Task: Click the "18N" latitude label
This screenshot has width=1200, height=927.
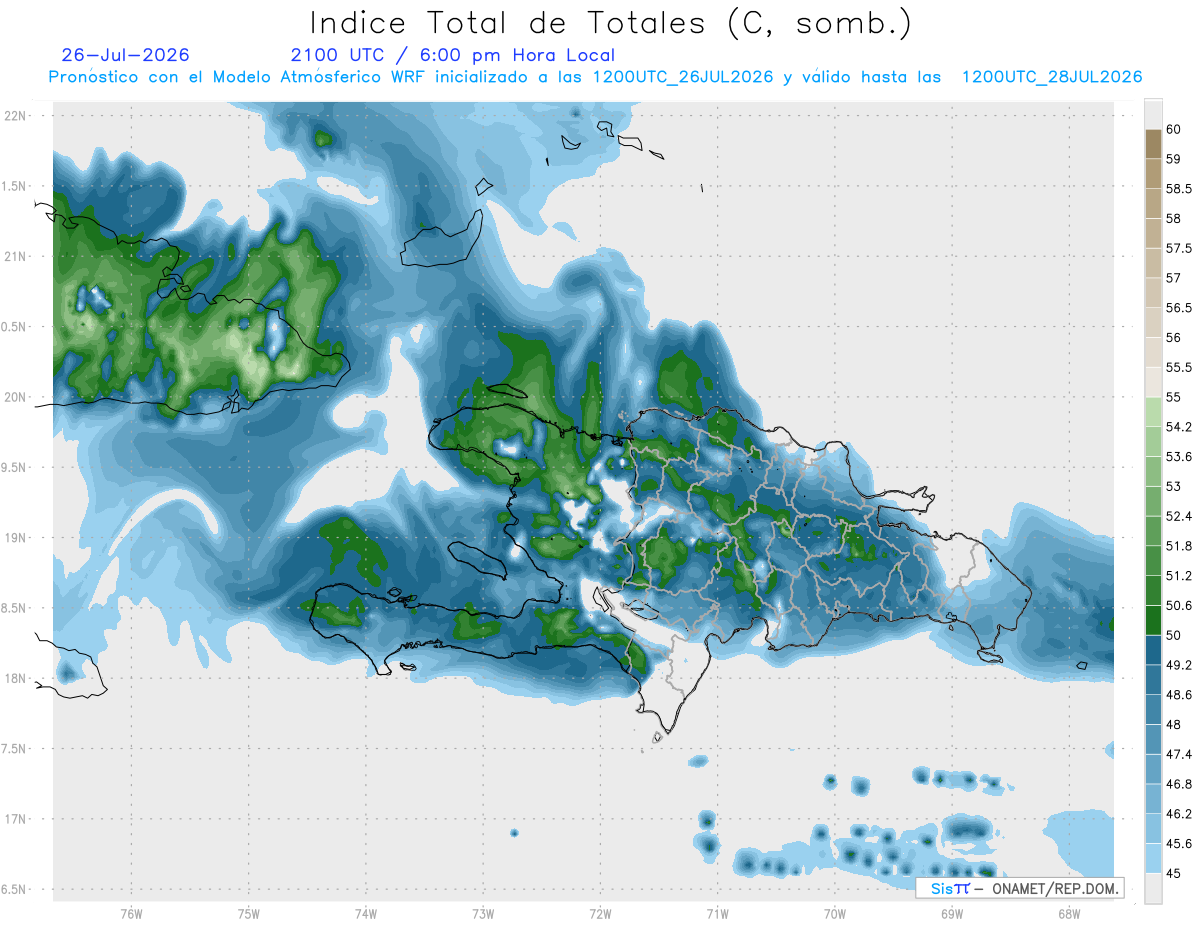Action: point(15,678)
